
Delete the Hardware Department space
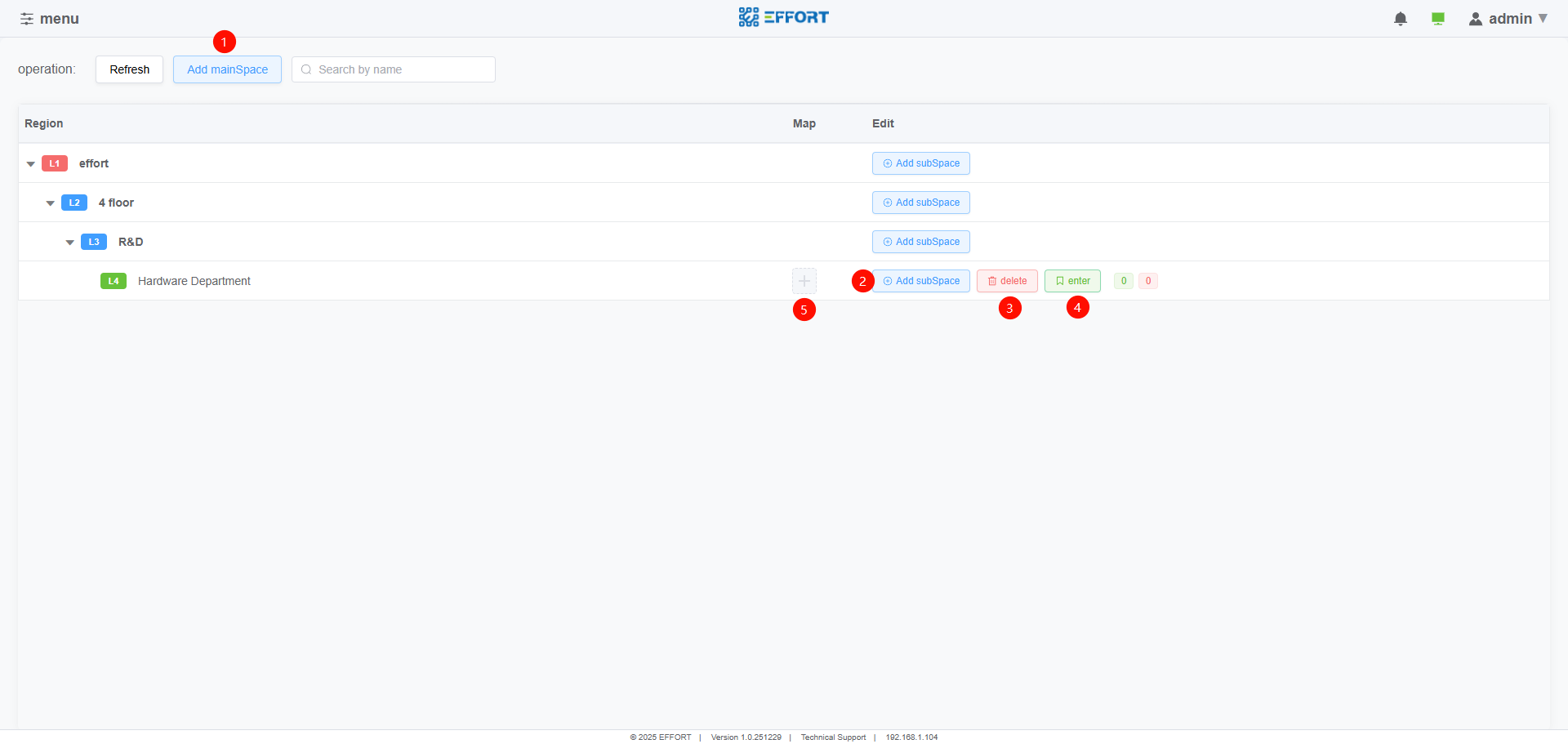[x=1006, y=281]
